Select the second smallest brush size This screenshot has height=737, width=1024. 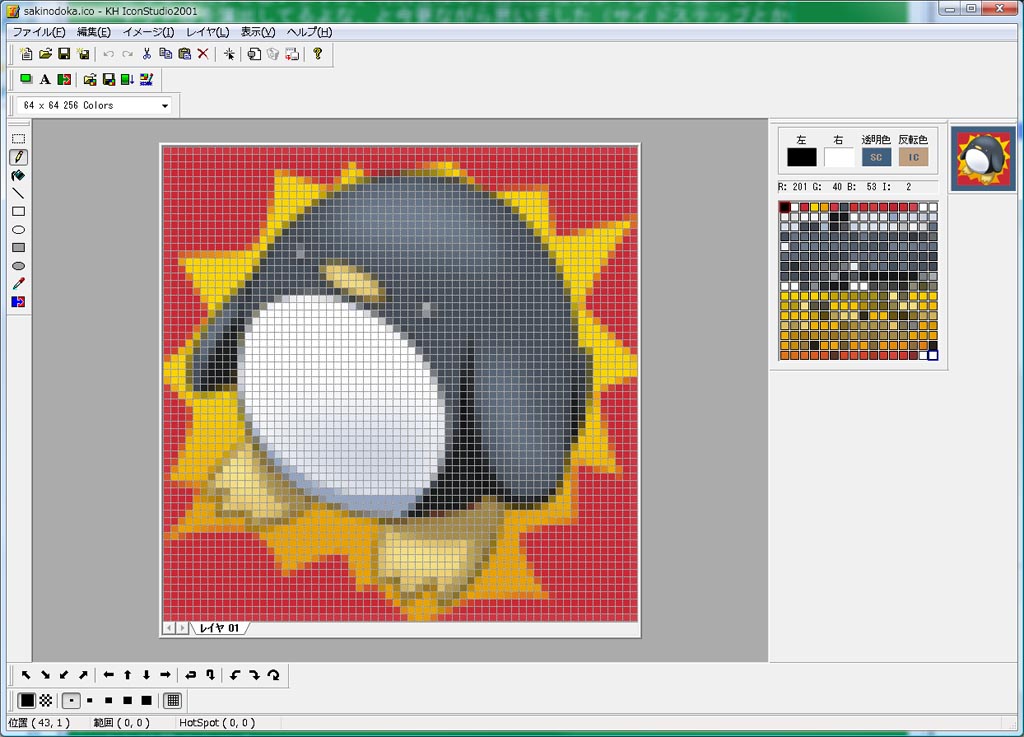click(x=90, y=700)
